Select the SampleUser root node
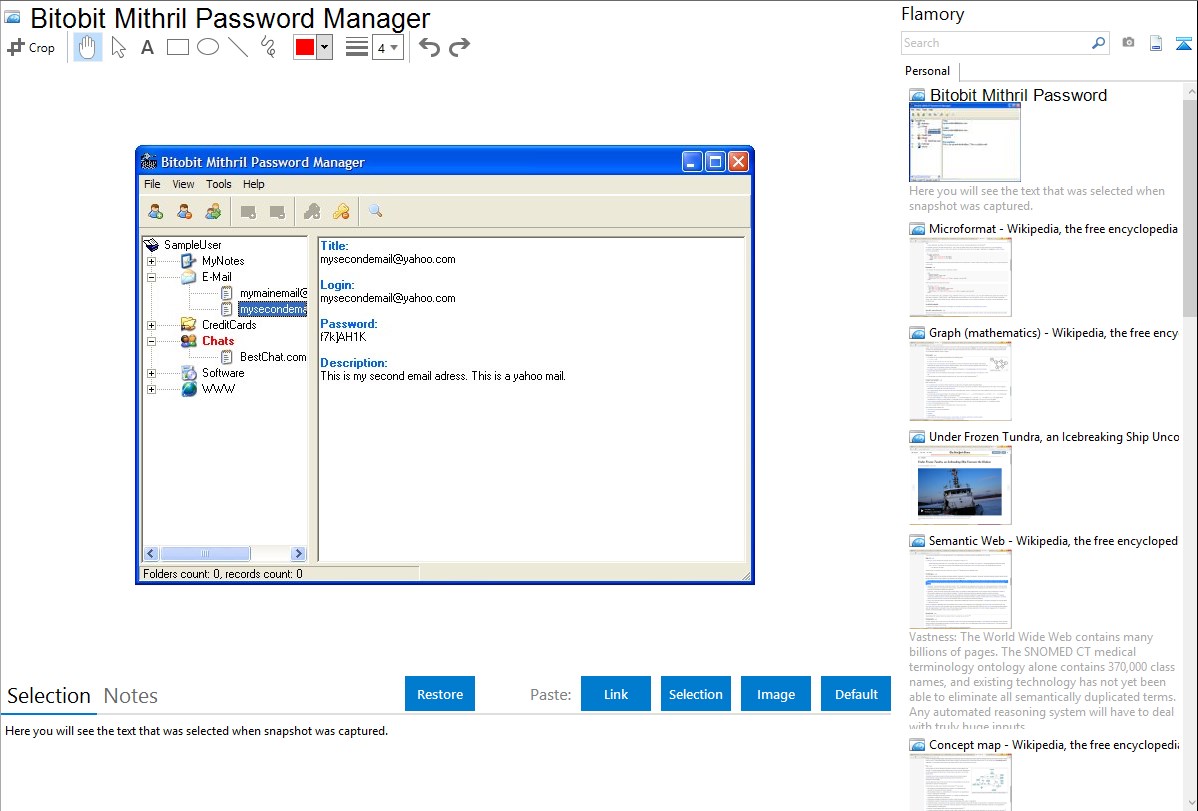 click(193, 245)
